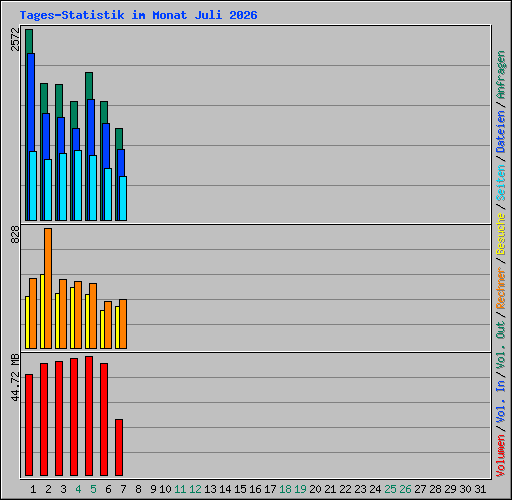
Task: Click the red Volumen bar for day 5
Action: [x=89, y=416]
